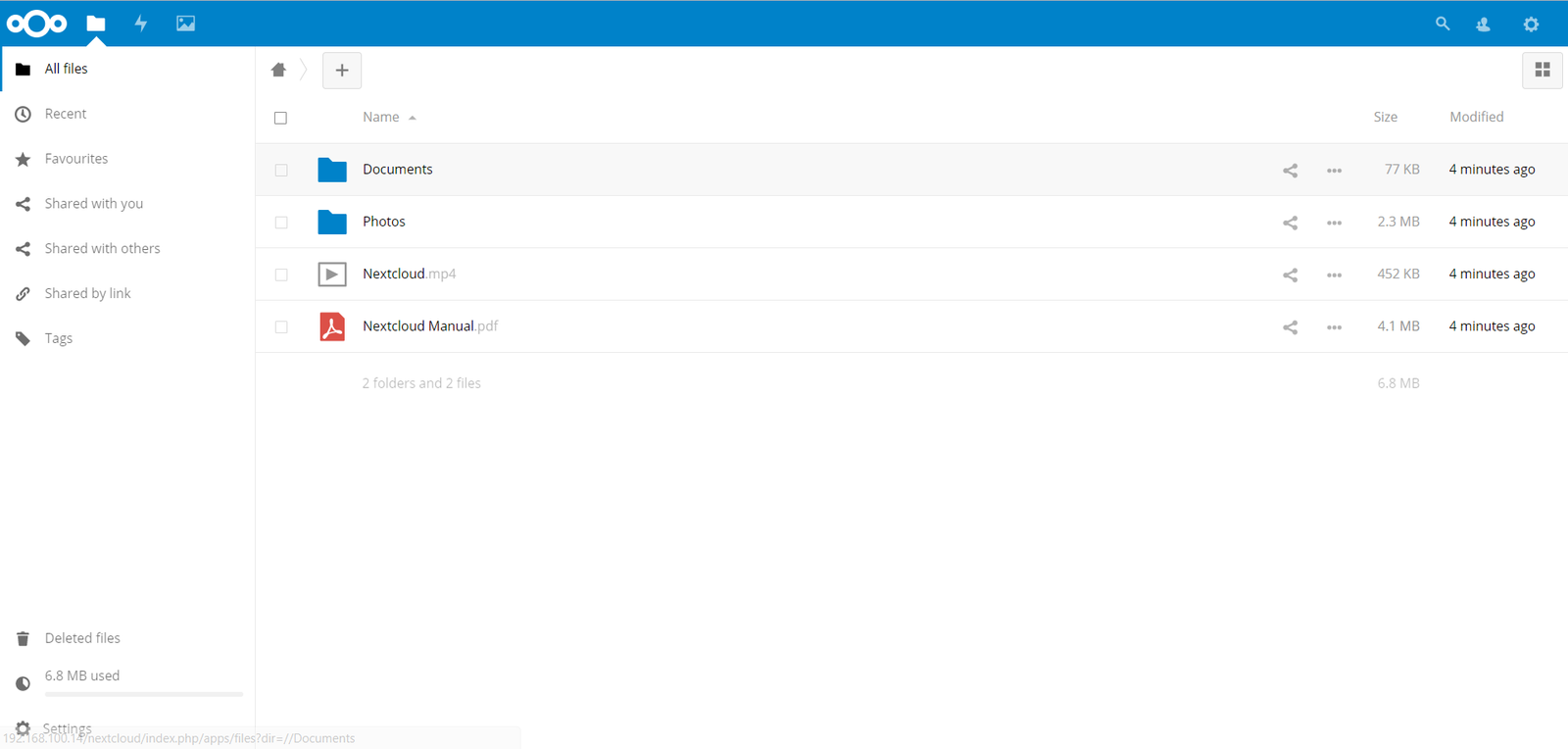Open more actions for Nextcloud Manual.pdf
The height and width of the screenshot is (749, 1568).
tap(1334, 327)
